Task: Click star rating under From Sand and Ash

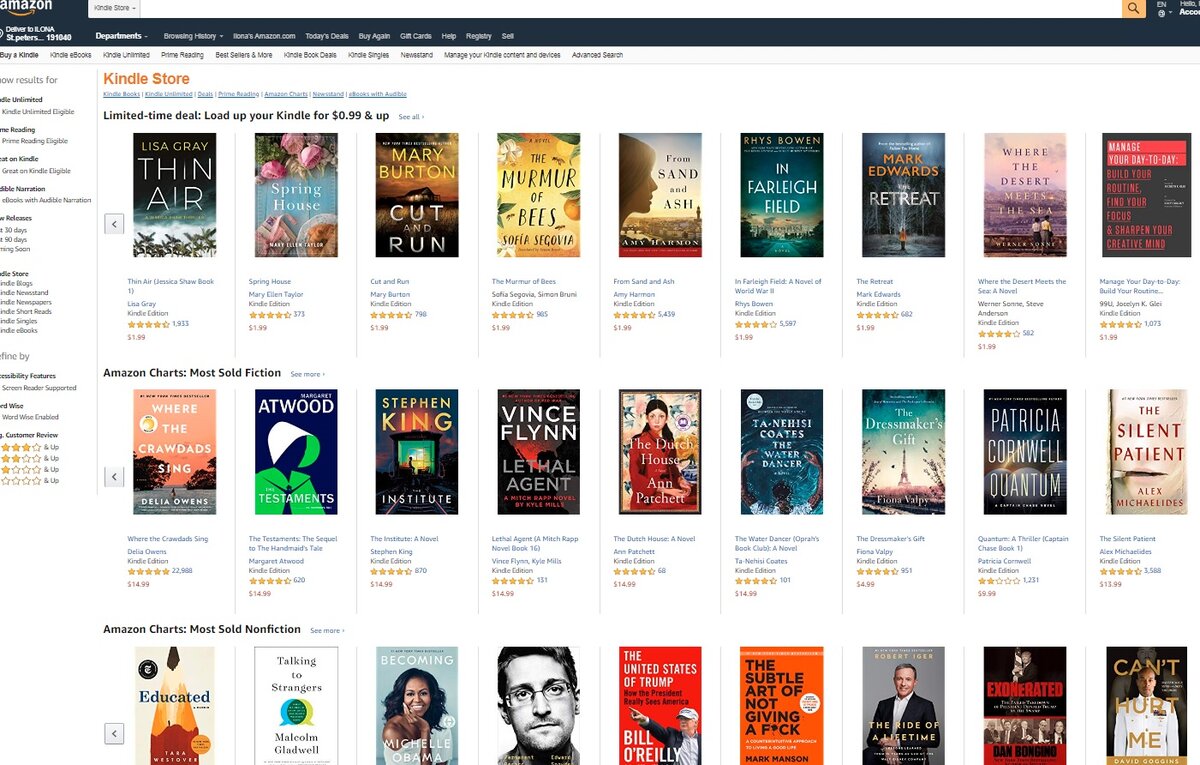Action: 634,314
